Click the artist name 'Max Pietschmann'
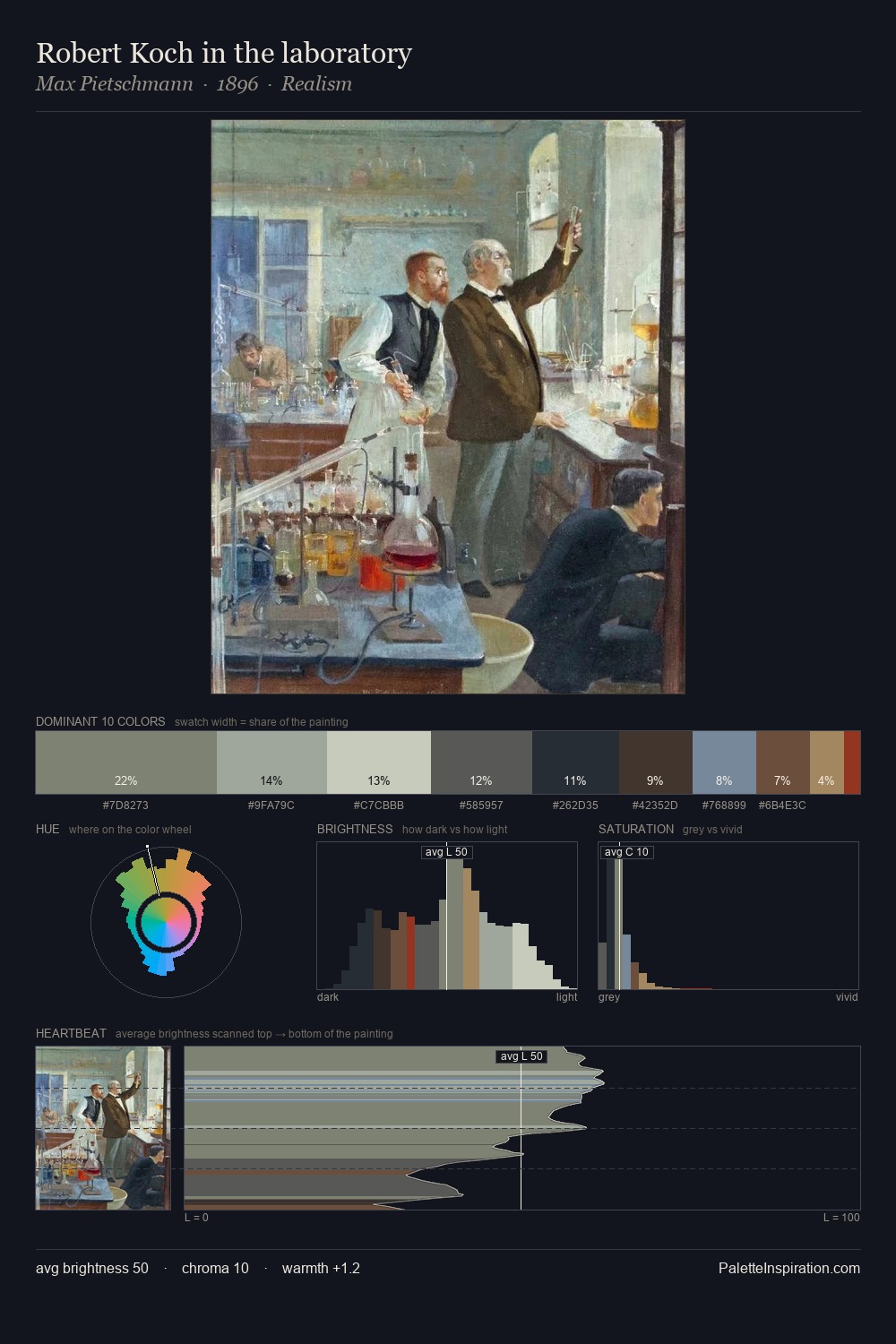This screenshot has width=896, height=1344. click(115, 84)
